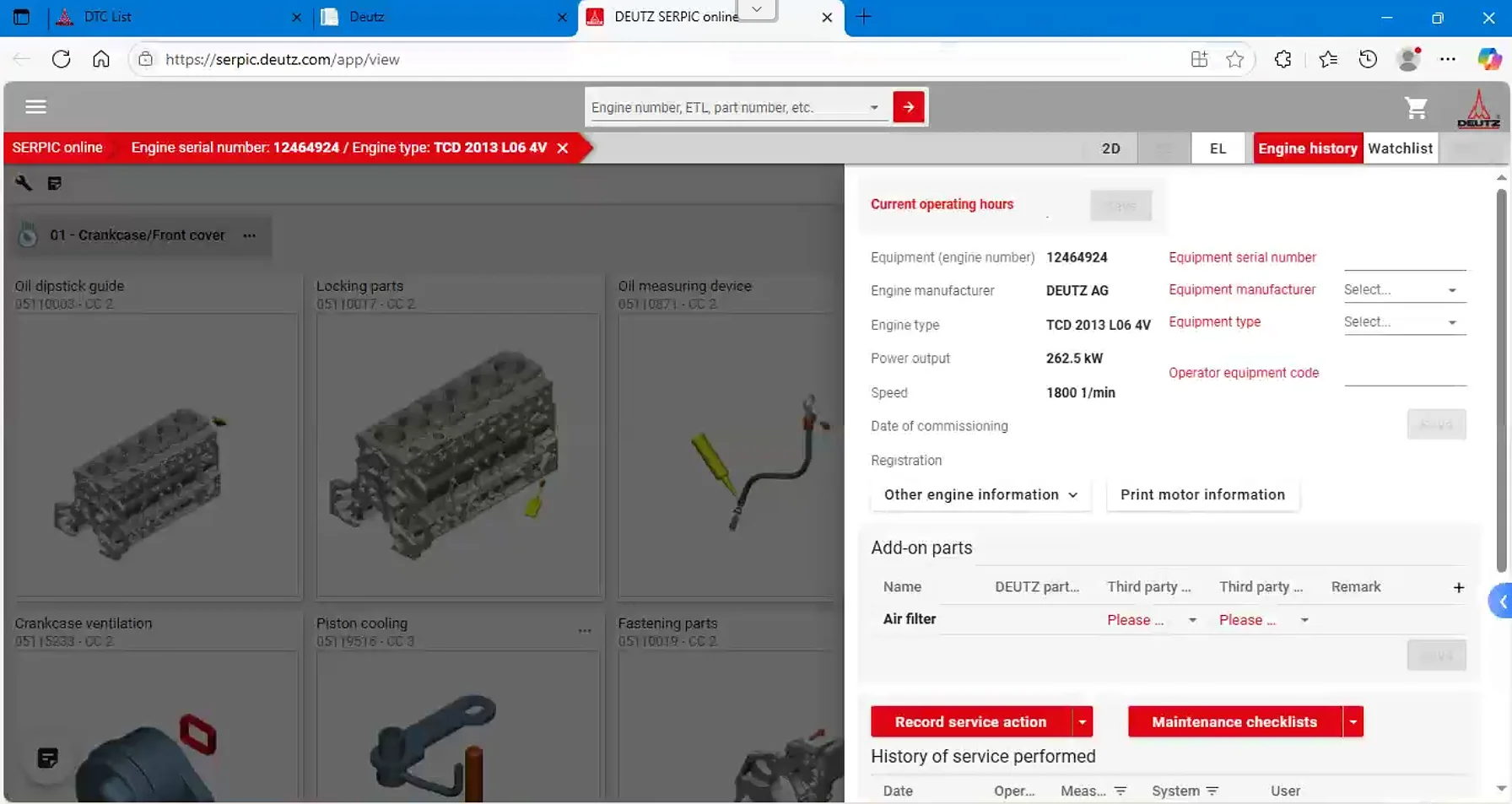Image resolution: width=1512 pixels, height=804 pixels.
Task: Click Record service action button
Action: pos(970,722)
